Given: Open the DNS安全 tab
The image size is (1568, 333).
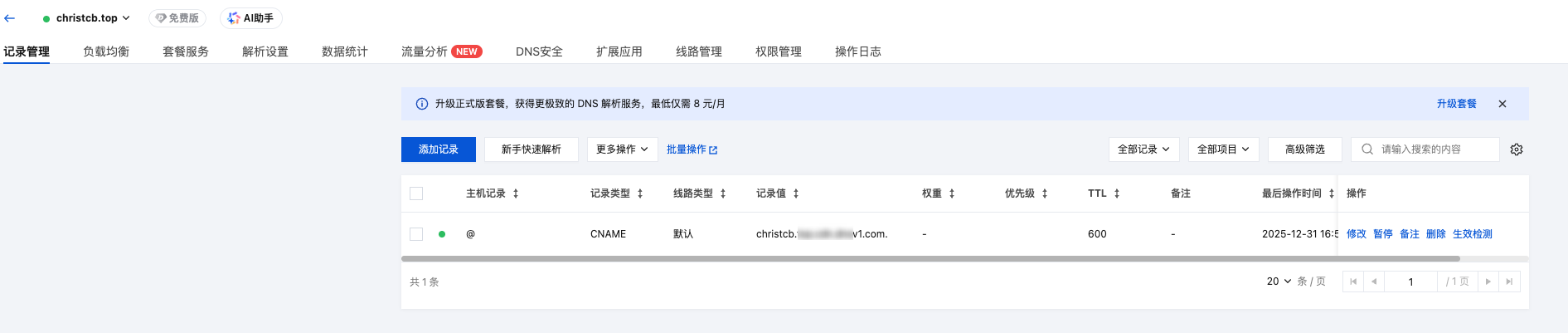Looking at the screenshot, I should 539,51.
